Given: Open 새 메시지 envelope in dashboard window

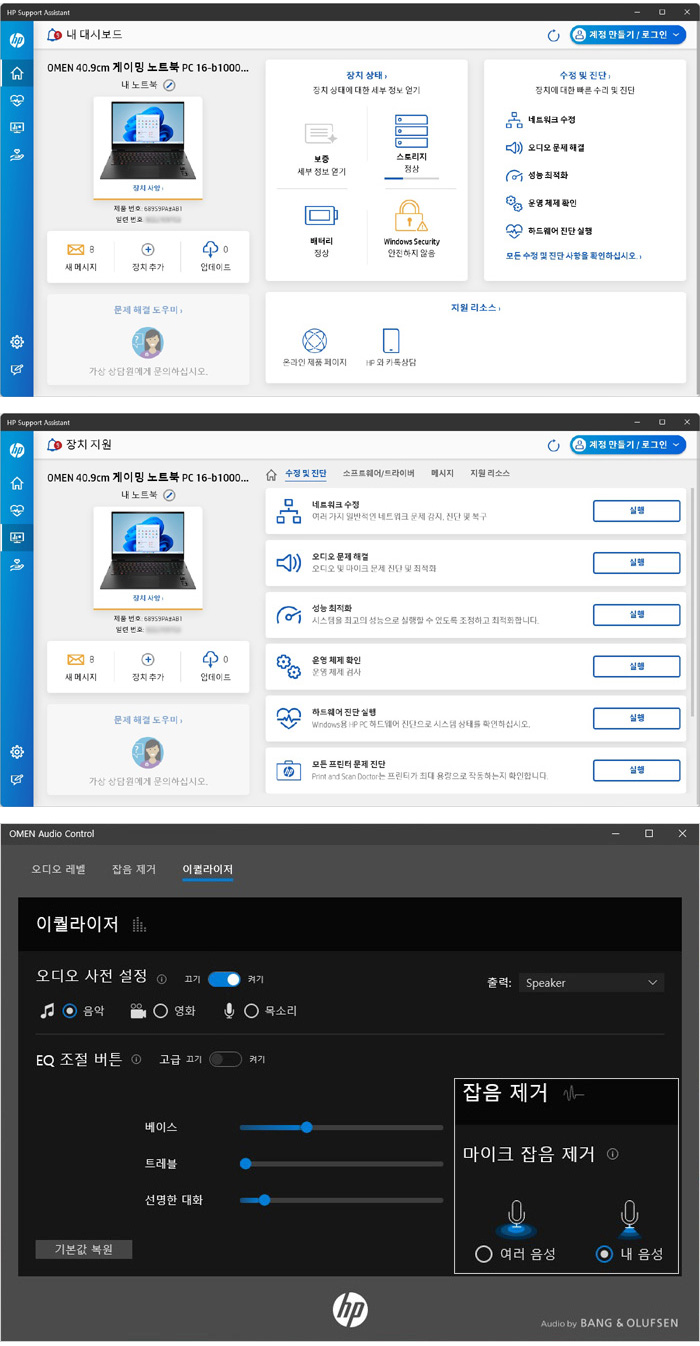Looking at the screenshot, I should (75, 250).
